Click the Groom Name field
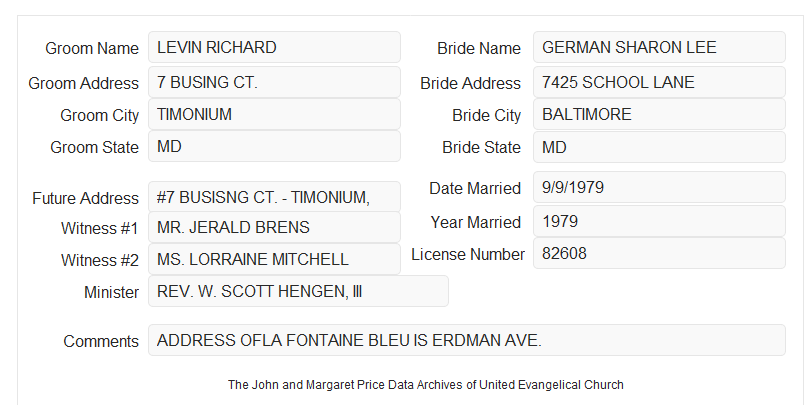Viewport: 805px width, 405px height. tap(274, 47)
